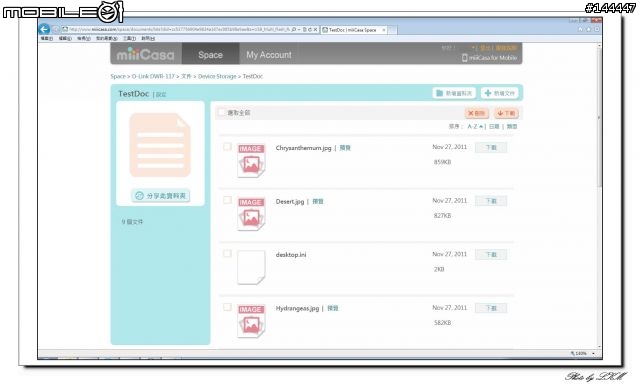Click the D-Link DWR-117 breadcrumb link
Image resolution: width=640 pixels, height=388 pixels.
[x=153, y=76]
